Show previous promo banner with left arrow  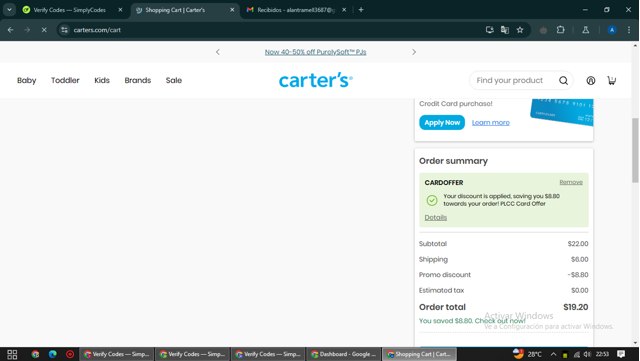point(218,52)
